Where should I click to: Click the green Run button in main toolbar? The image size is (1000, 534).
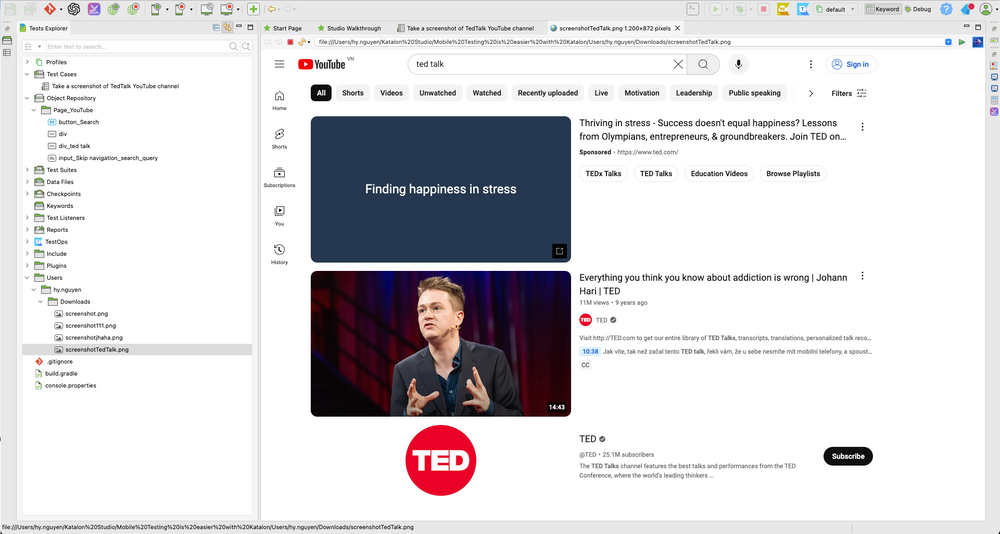(716, 9)
